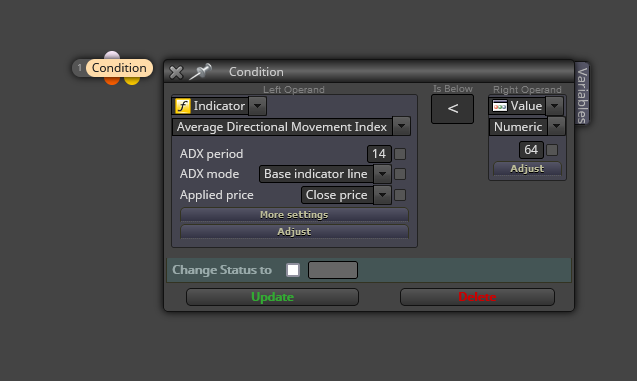Image resolution: width=637 pixels, height=381 pixels.
Task: Click the purple top connector on Condition node
Action: 112,55
